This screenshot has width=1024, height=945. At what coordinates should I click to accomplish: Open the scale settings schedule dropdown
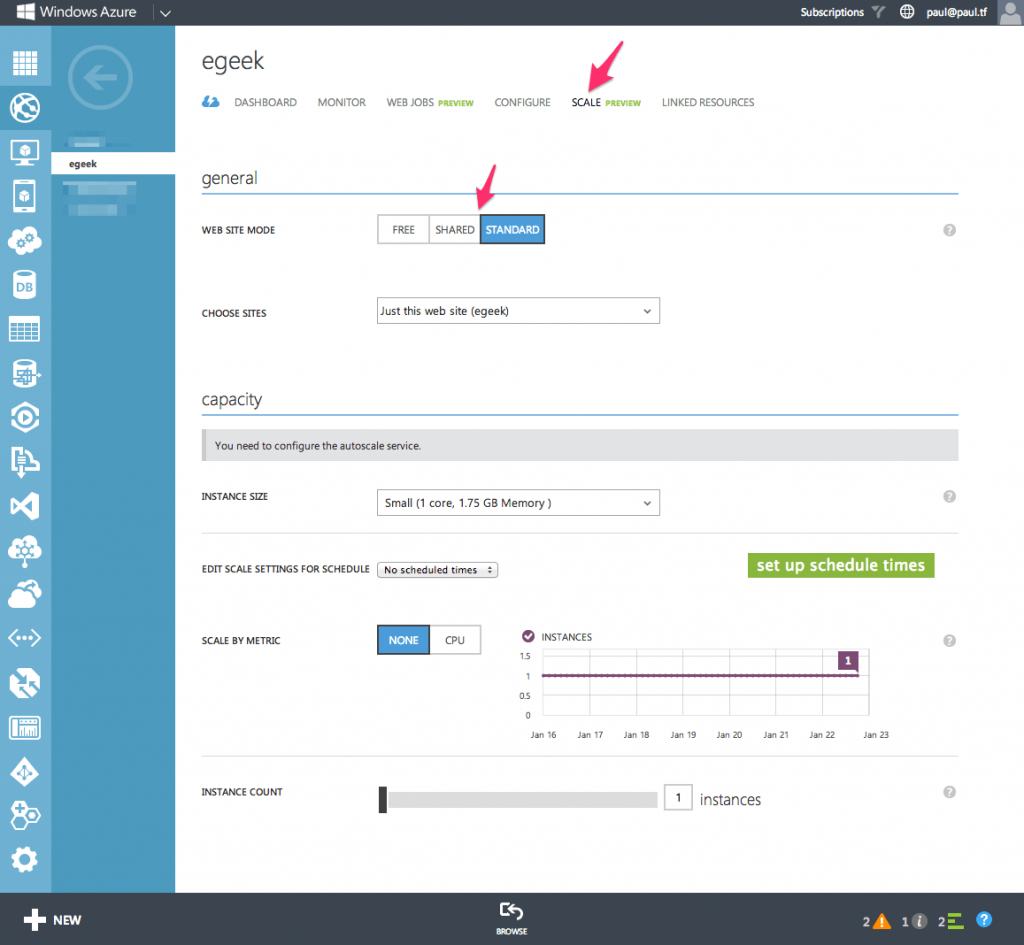tap(437, 568)
